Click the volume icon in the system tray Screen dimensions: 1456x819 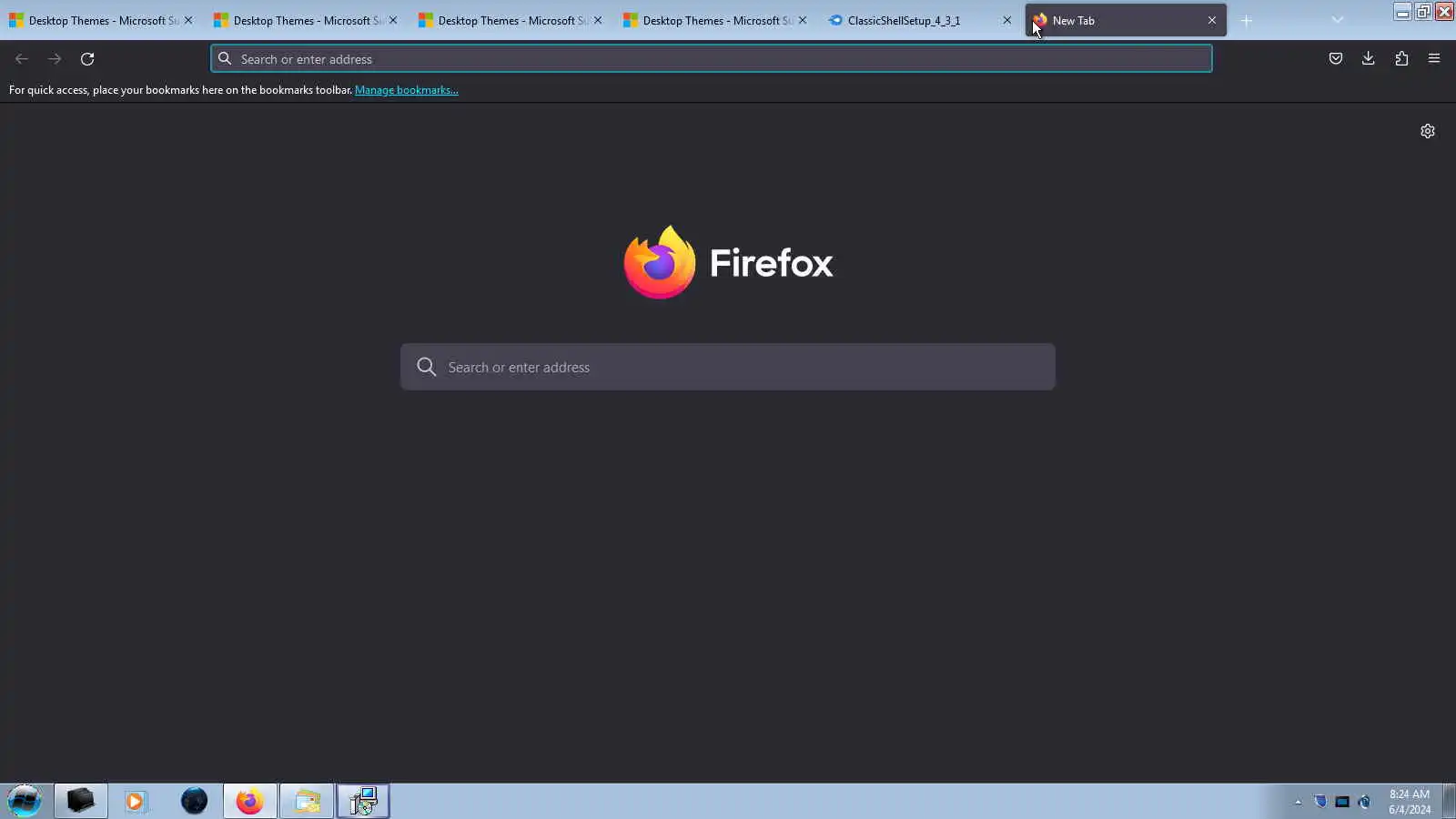pyautogui.click(x=1364, y=802)
